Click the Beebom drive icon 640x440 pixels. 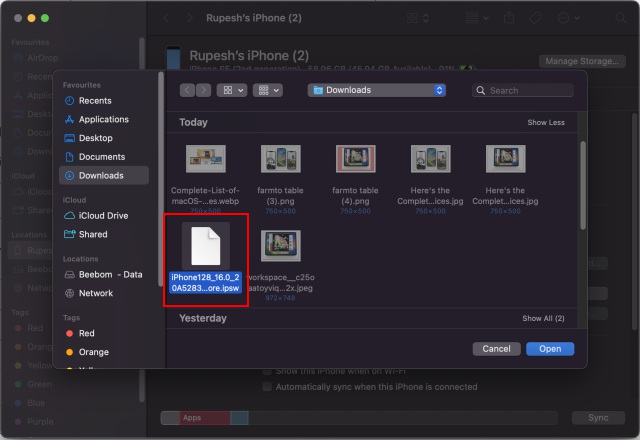pyautogui.click(x=69, y=274)
